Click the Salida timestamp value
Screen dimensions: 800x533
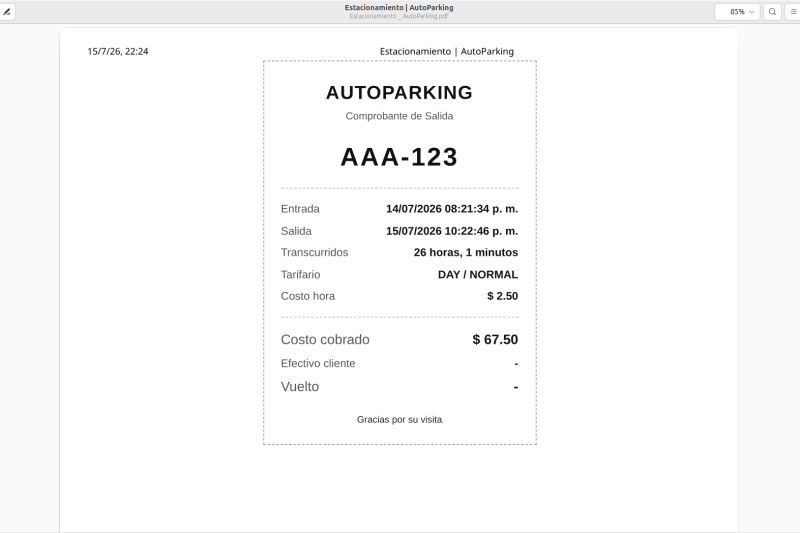[x=452, y=231]
